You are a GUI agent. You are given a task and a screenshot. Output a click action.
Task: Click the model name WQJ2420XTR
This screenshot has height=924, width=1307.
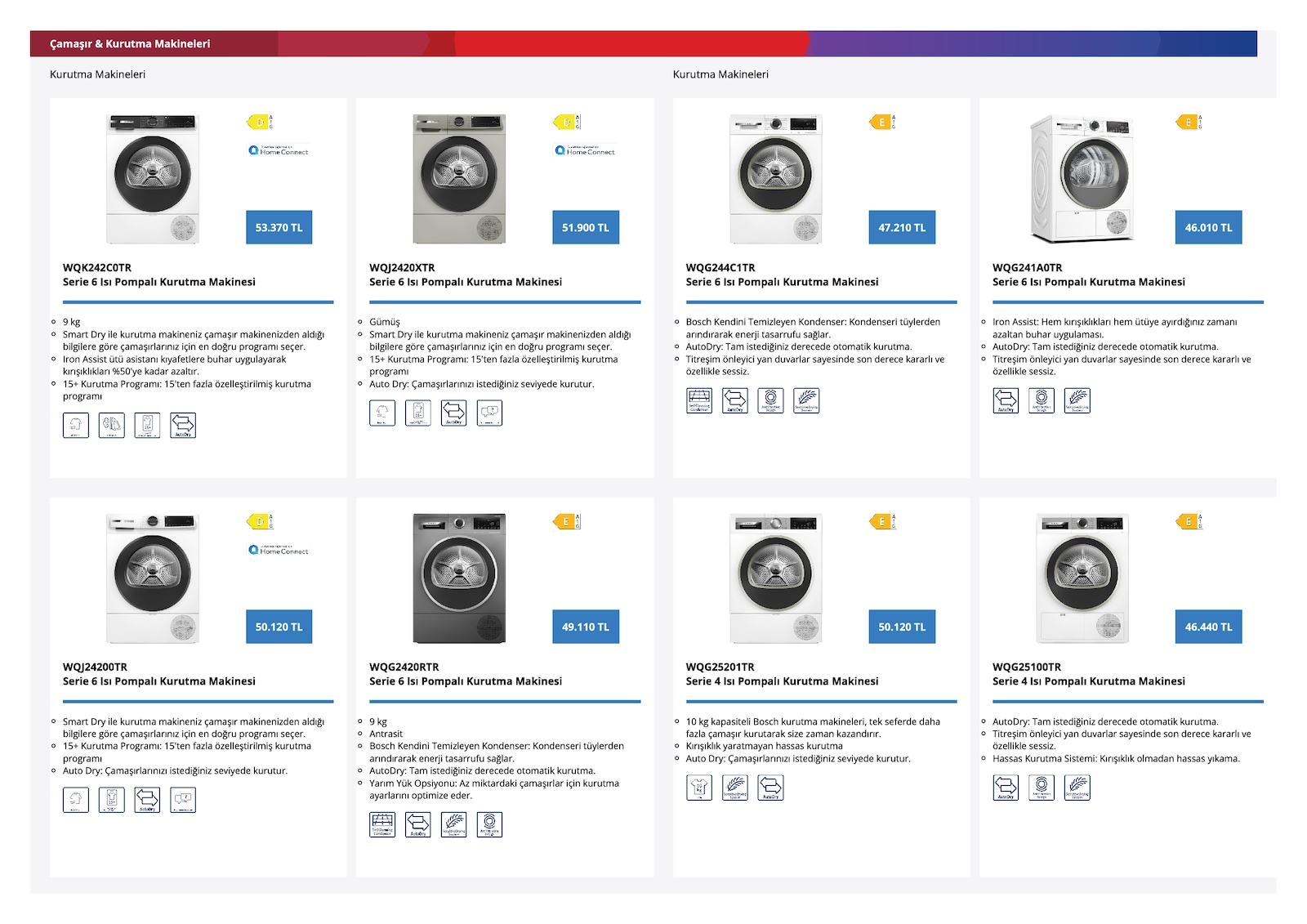point(402,268)
